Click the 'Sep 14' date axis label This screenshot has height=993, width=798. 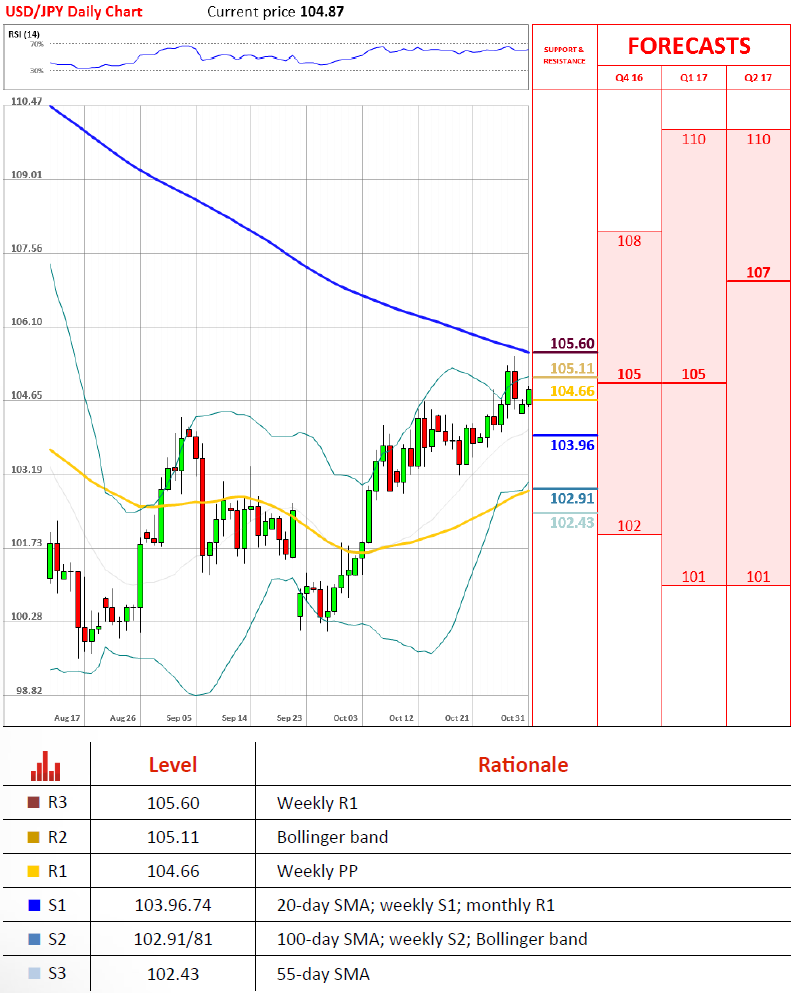coord(234,718)
